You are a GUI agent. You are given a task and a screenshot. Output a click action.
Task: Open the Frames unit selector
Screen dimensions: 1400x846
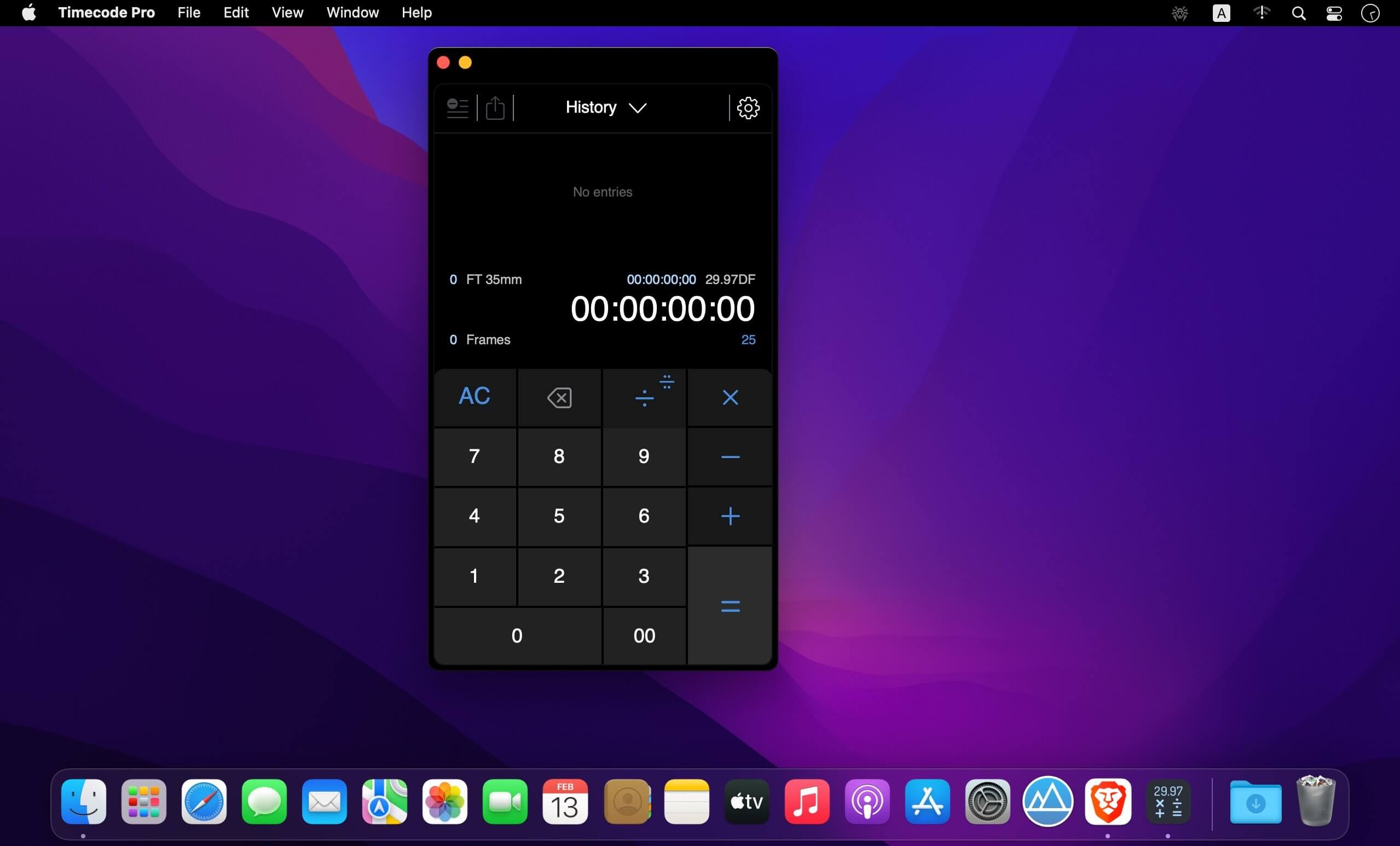tap(488, 339)
